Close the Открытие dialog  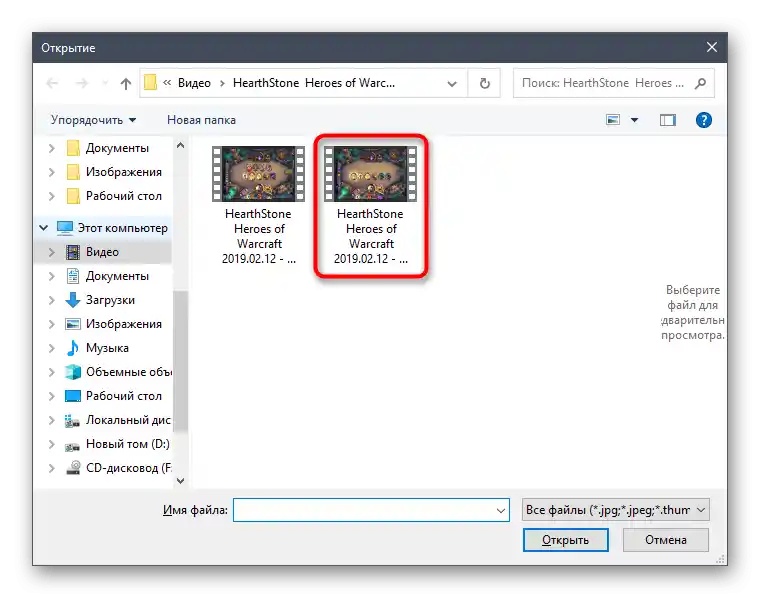point(712,47)
